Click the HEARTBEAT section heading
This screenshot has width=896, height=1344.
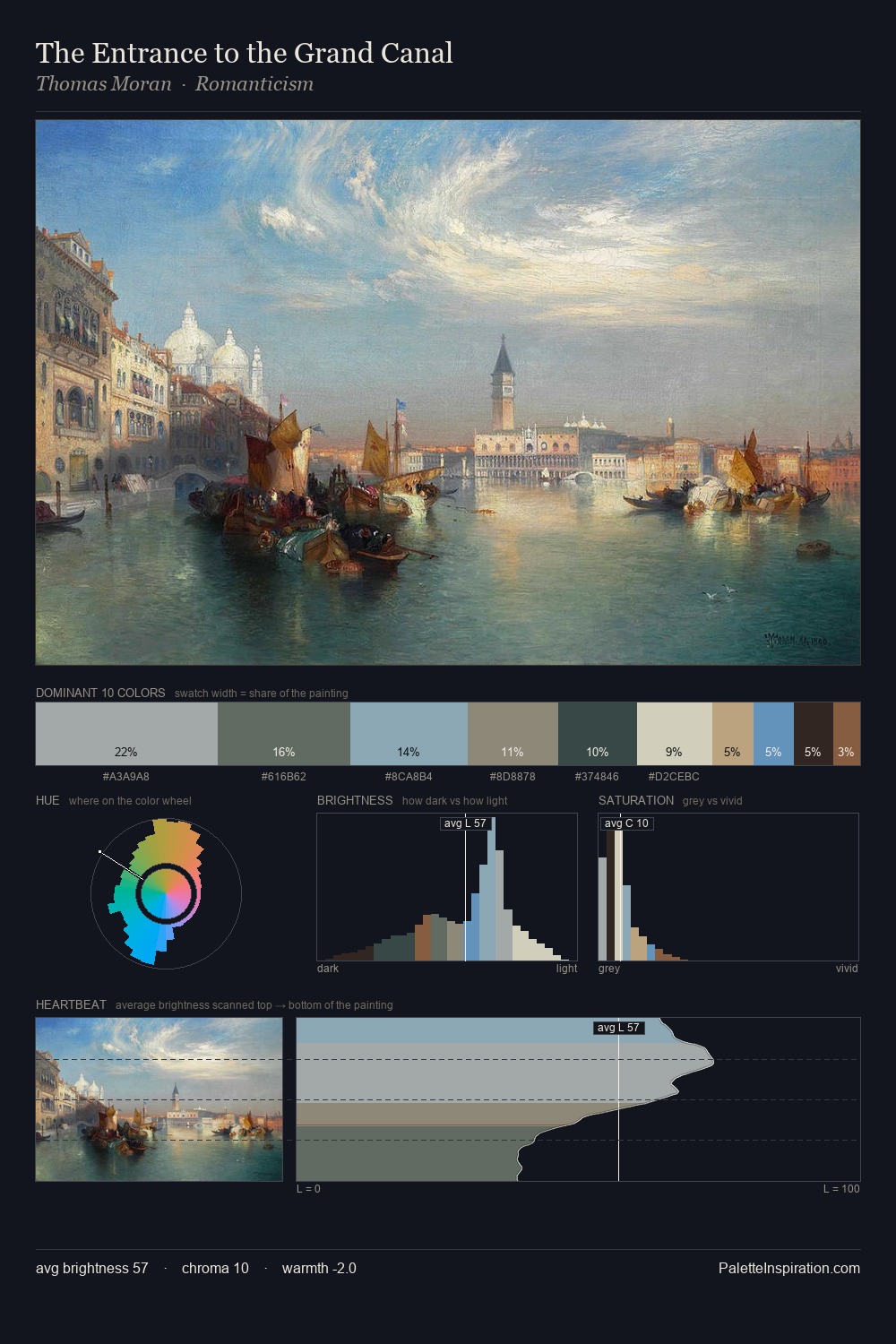tap(71, 1005)
